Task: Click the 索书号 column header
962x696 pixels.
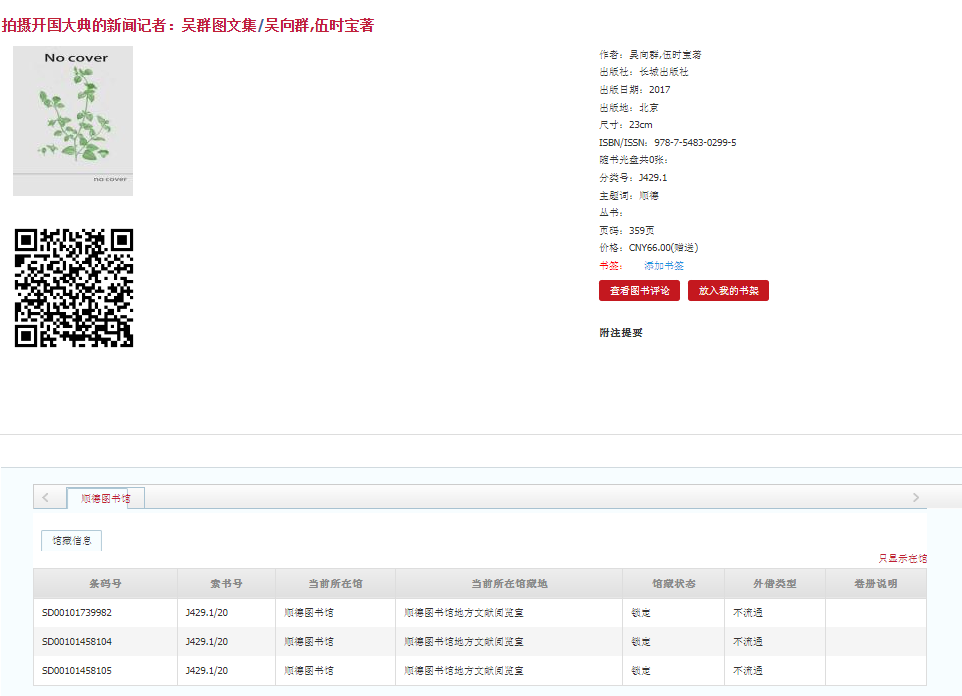Action: 226,584
